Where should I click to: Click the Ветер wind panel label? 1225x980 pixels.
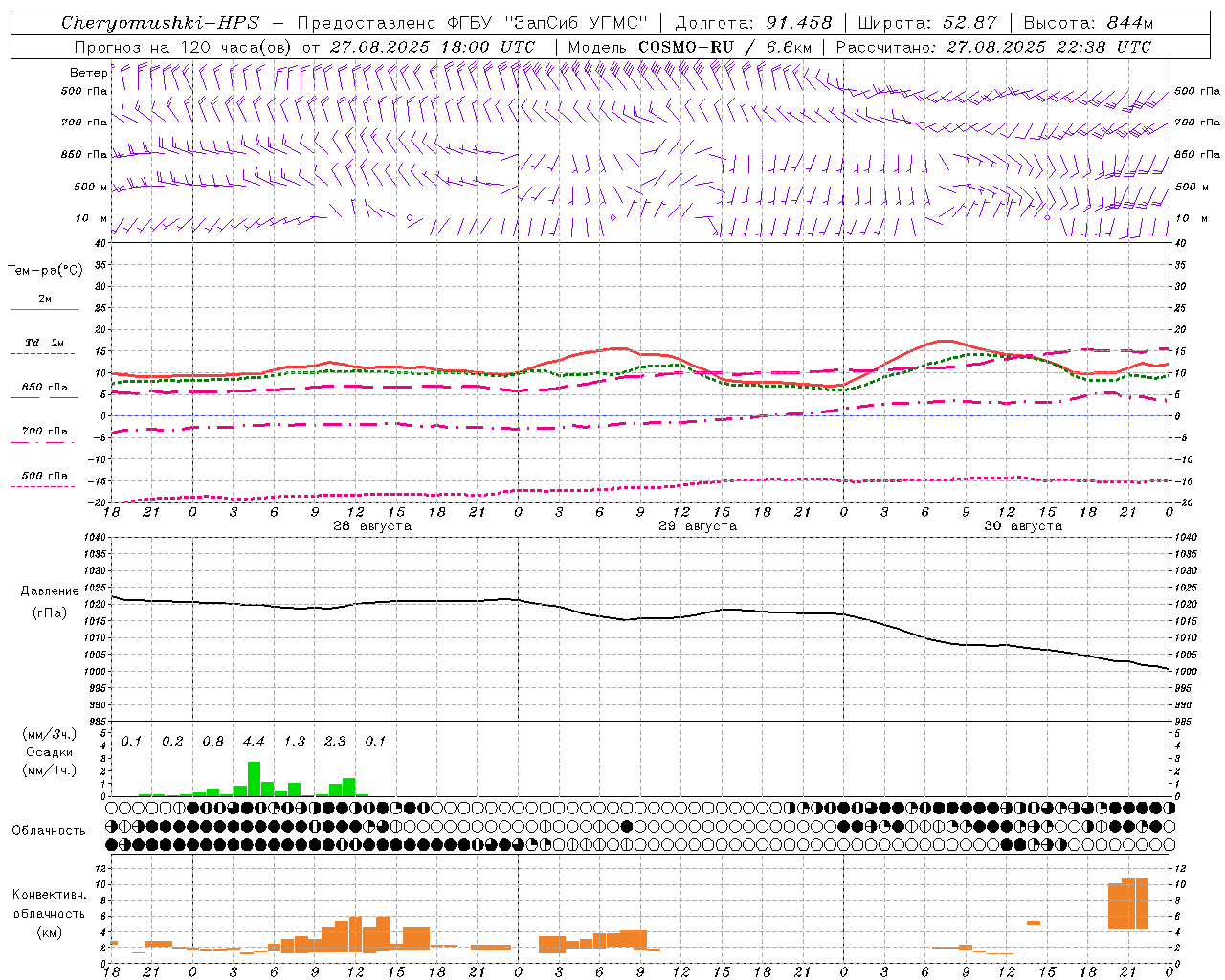pos(88,73)
